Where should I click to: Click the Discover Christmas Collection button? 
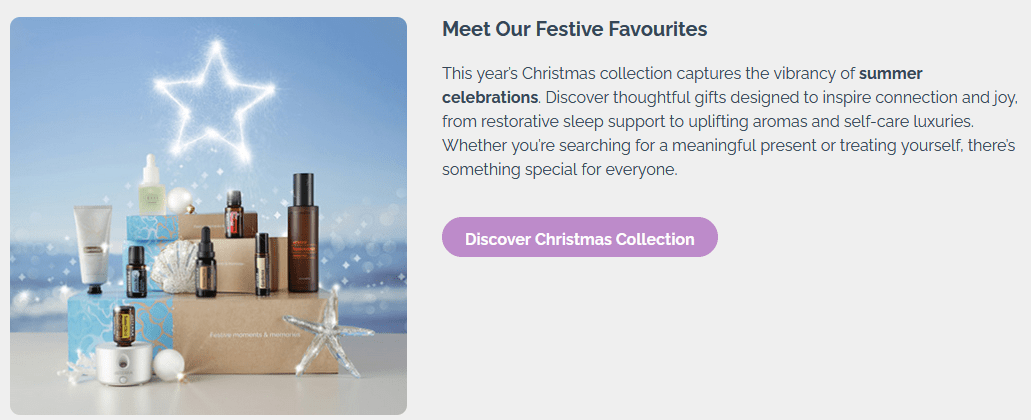tap(579, 238)
